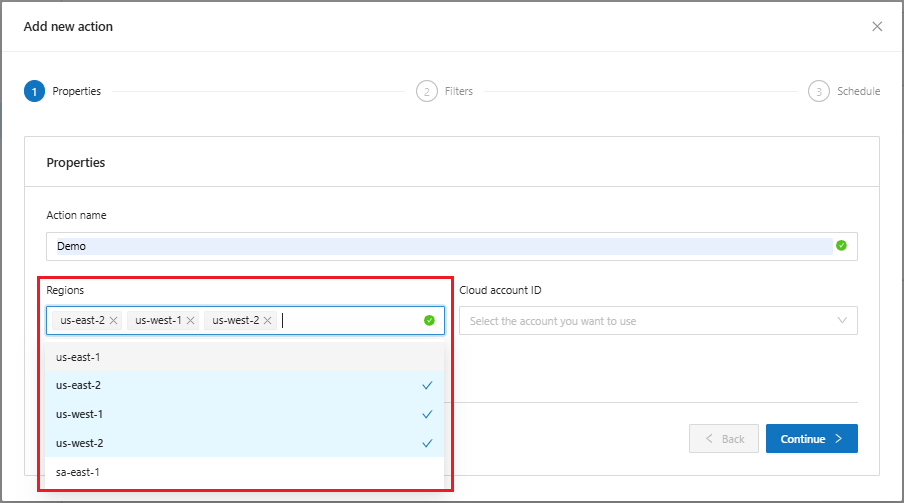Remove the us-west-1 region tag
Image resolution: width=904 pixels, height=503 pixels.
[x=190, y=321]
